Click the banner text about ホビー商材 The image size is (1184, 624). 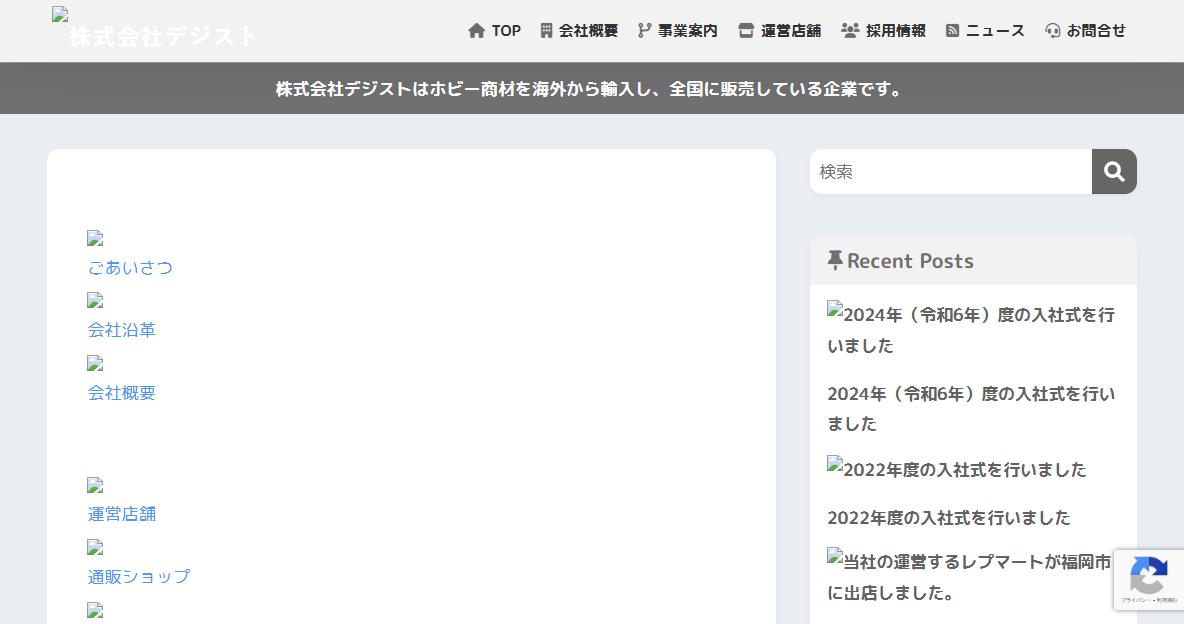coord(590,89)
